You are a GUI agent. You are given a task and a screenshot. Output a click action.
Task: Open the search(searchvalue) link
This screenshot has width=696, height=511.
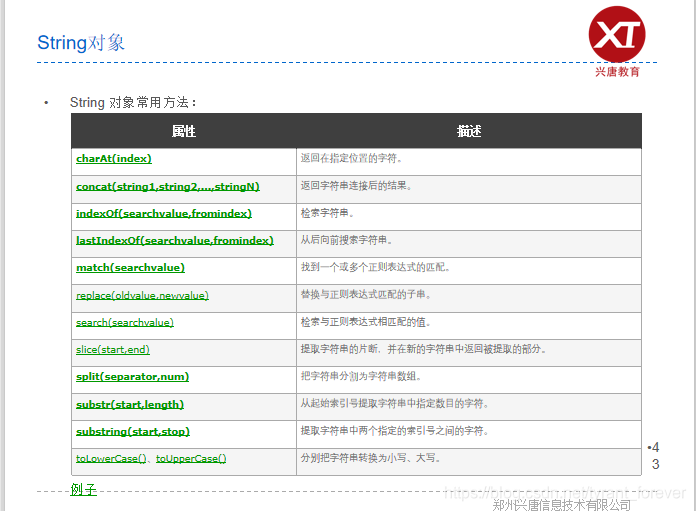pyautogui.click(x=125, y=323)
